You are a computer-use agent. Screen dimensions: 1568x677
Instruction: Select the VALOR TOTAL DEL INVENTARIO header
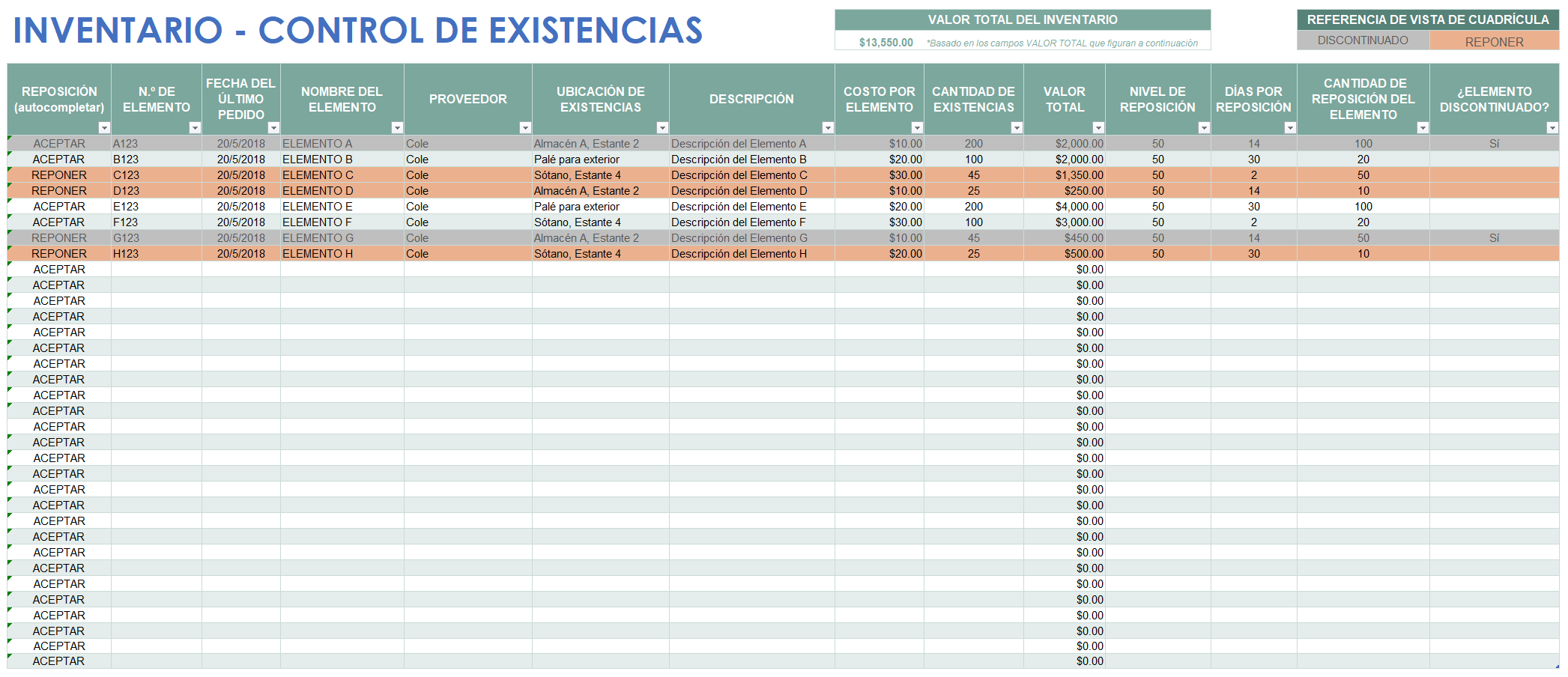click(1023, 19)
